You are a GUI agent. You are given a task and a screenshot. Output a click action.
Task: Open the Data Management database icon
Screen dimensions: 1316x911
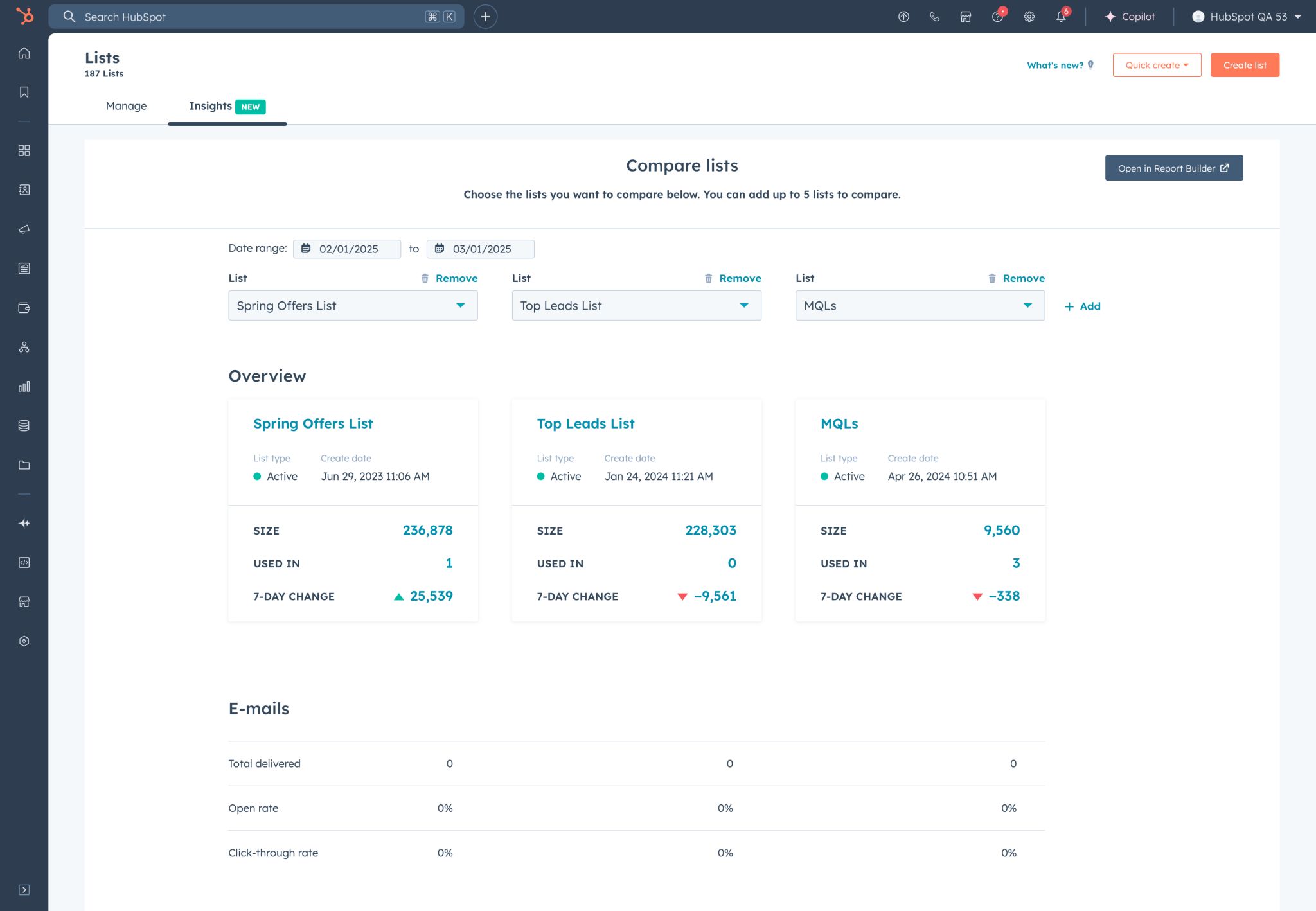tap(24, 425)
